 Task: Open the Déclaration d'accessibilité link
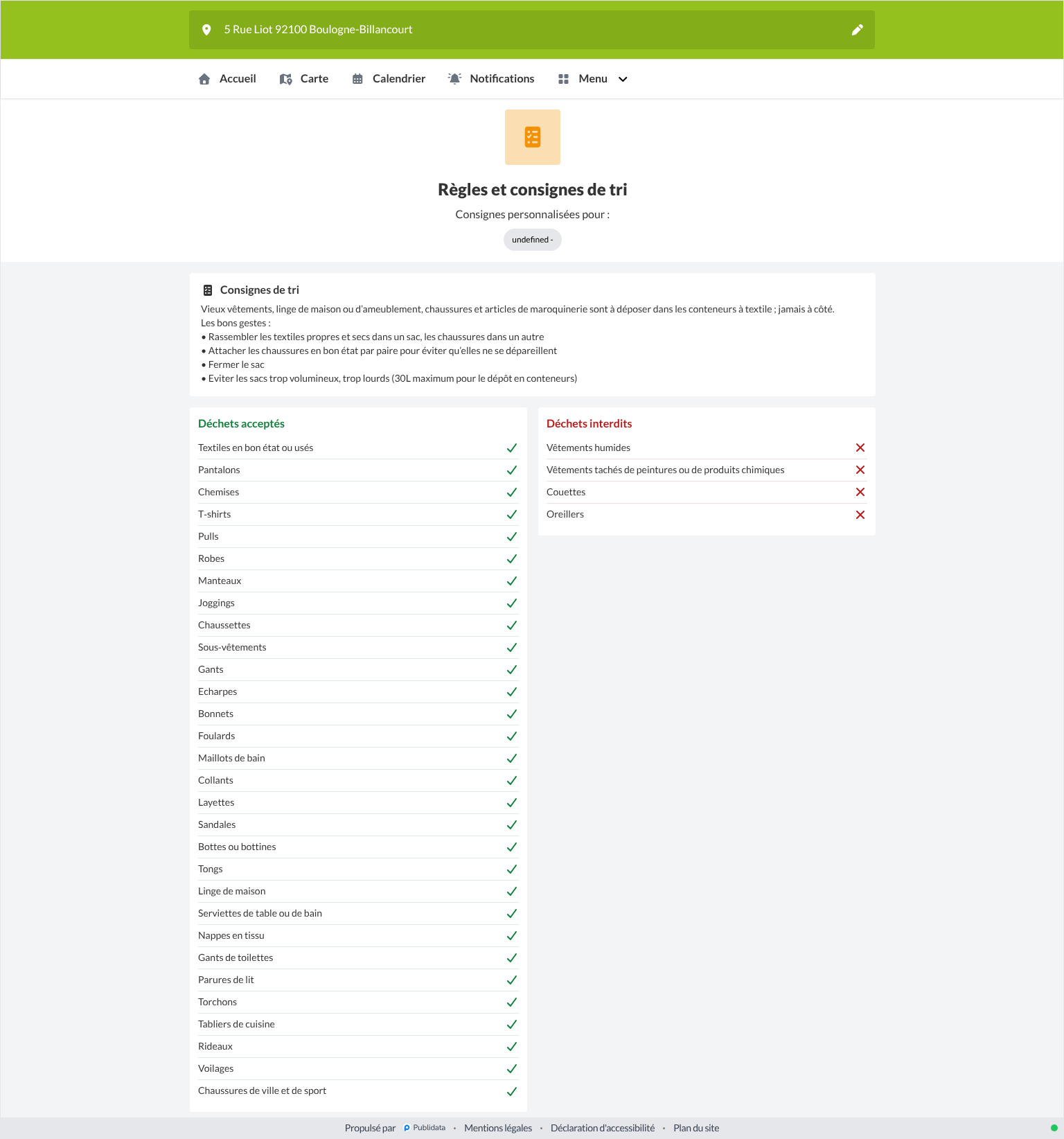[603, 1128]
